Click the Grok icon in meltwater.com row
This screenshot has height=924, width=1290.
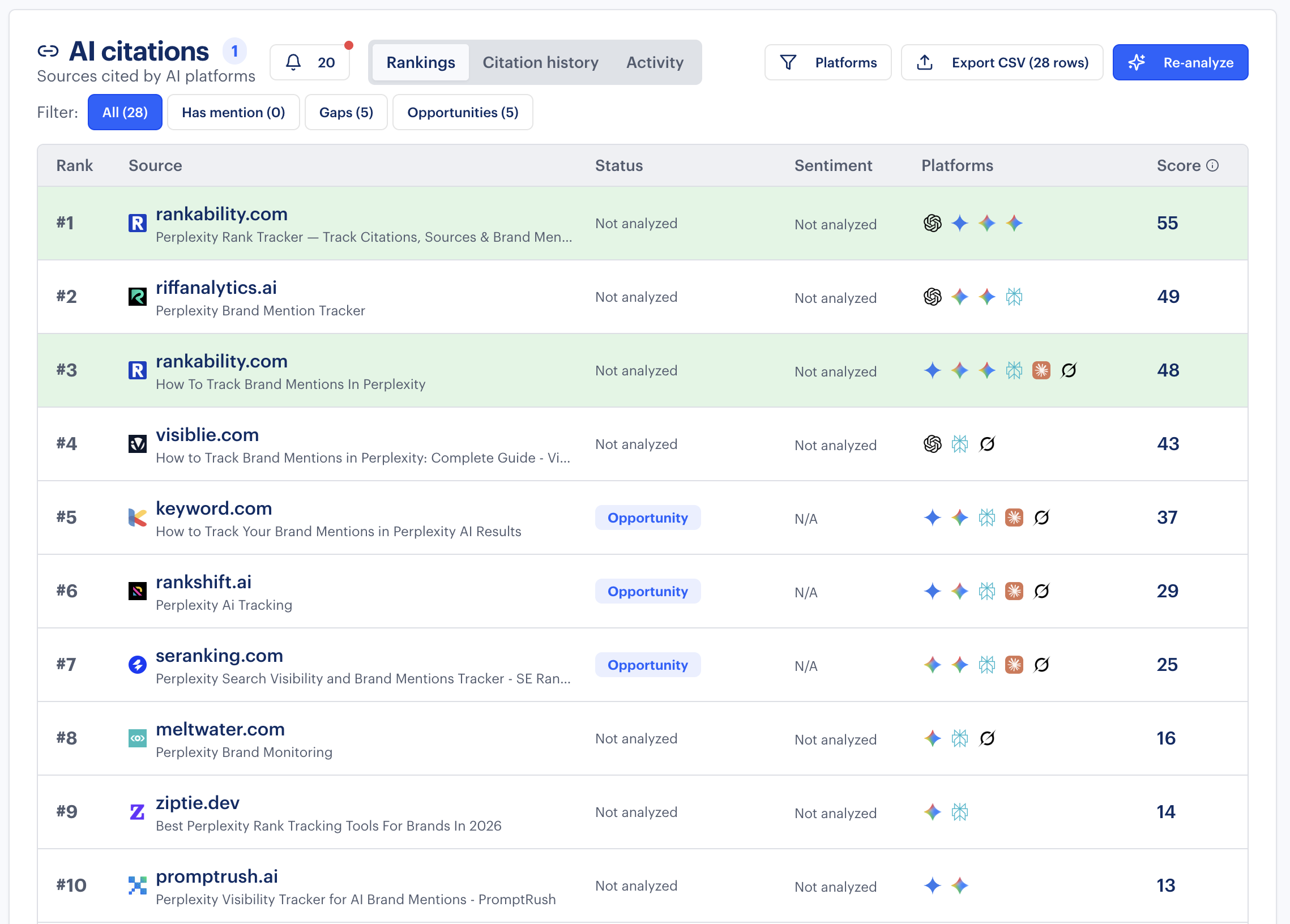click(x=987, y=738)
